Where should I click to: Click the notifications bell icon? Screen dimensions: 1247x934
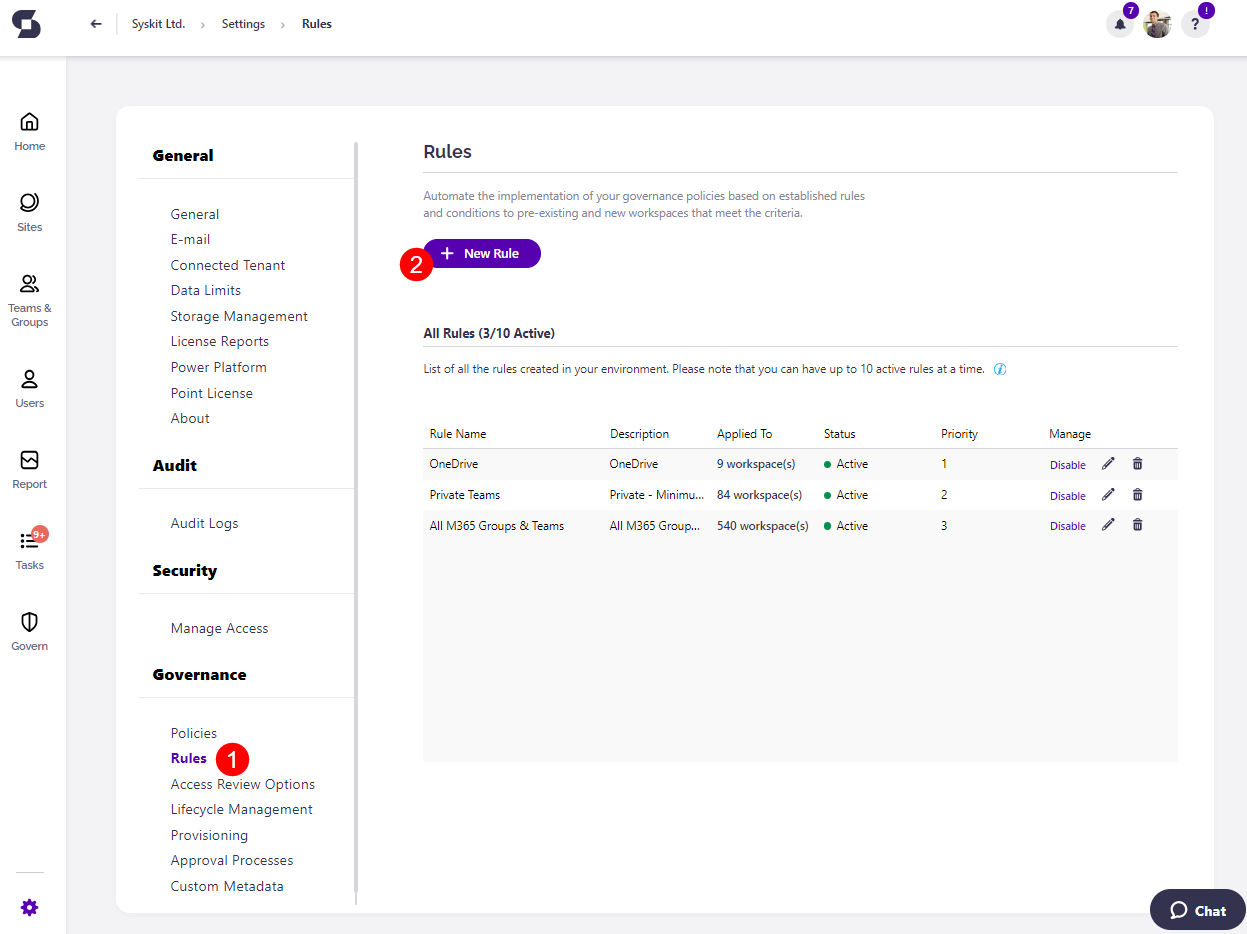click(x=1120, y=25)
